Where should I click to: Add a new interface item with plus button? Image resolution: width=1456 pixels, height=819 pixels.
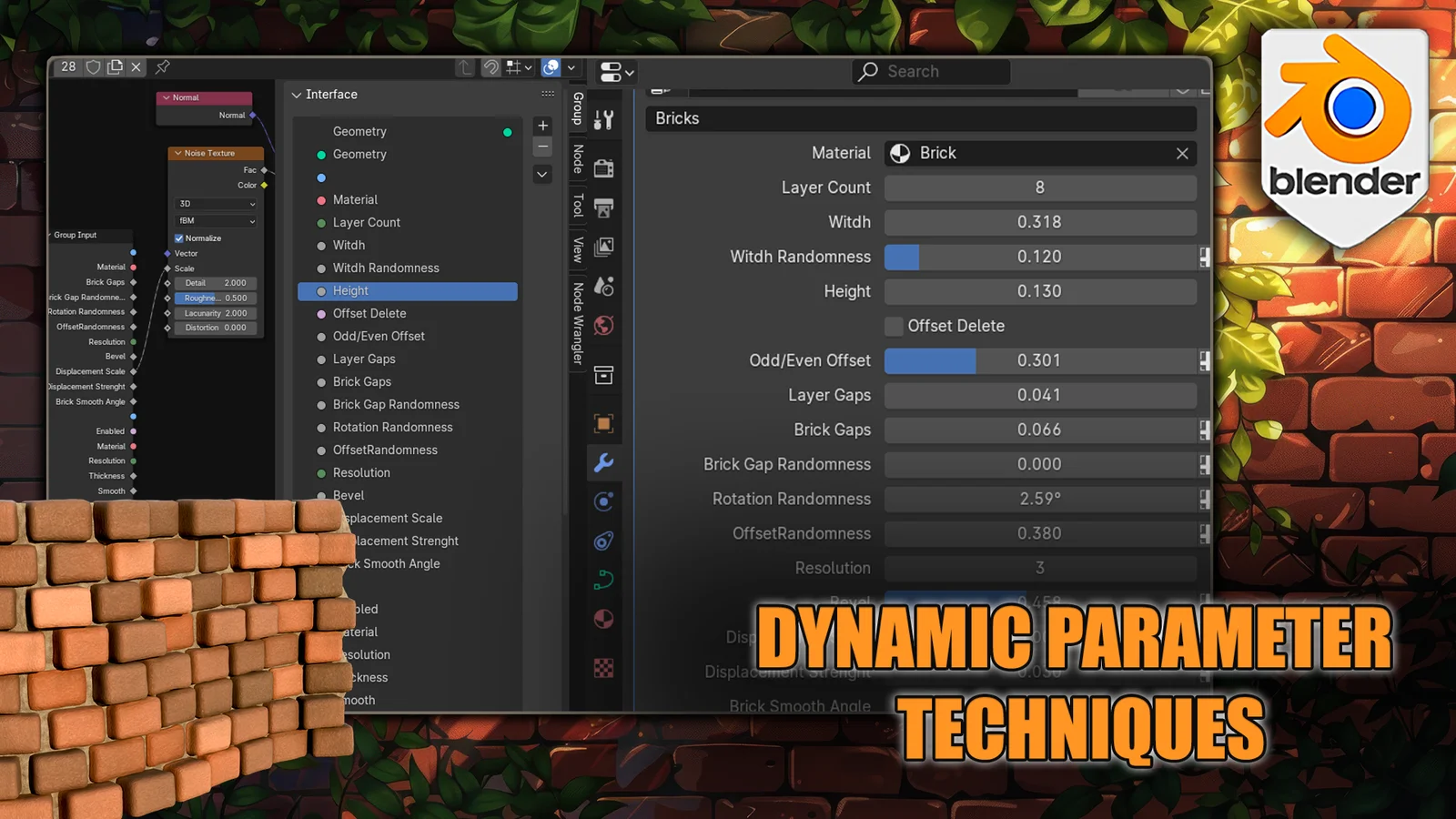[542, 126]
